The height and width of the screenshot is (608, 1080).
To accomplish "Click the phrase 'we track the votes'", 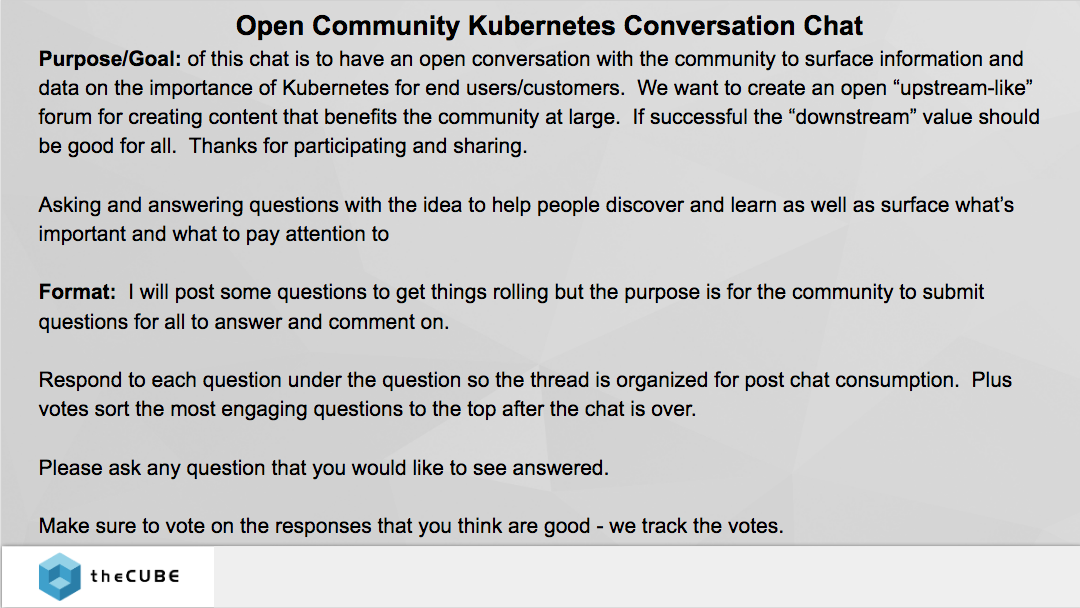I will [696, 526].
